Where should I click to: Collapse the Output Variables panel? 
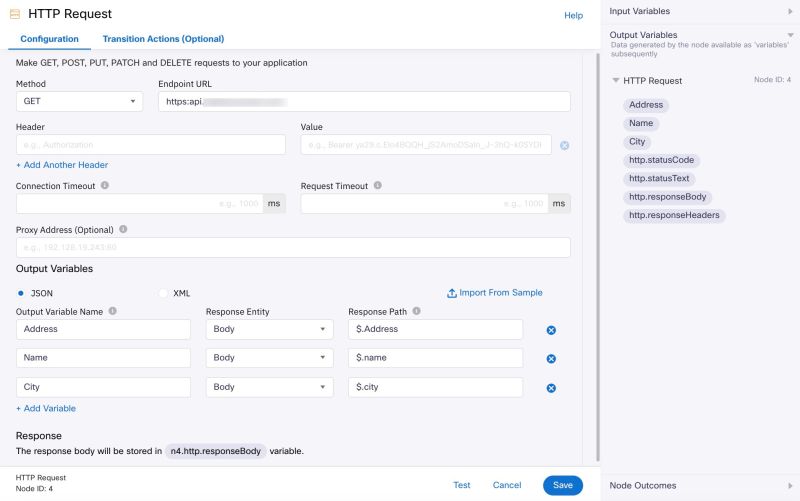coord(790,35)
